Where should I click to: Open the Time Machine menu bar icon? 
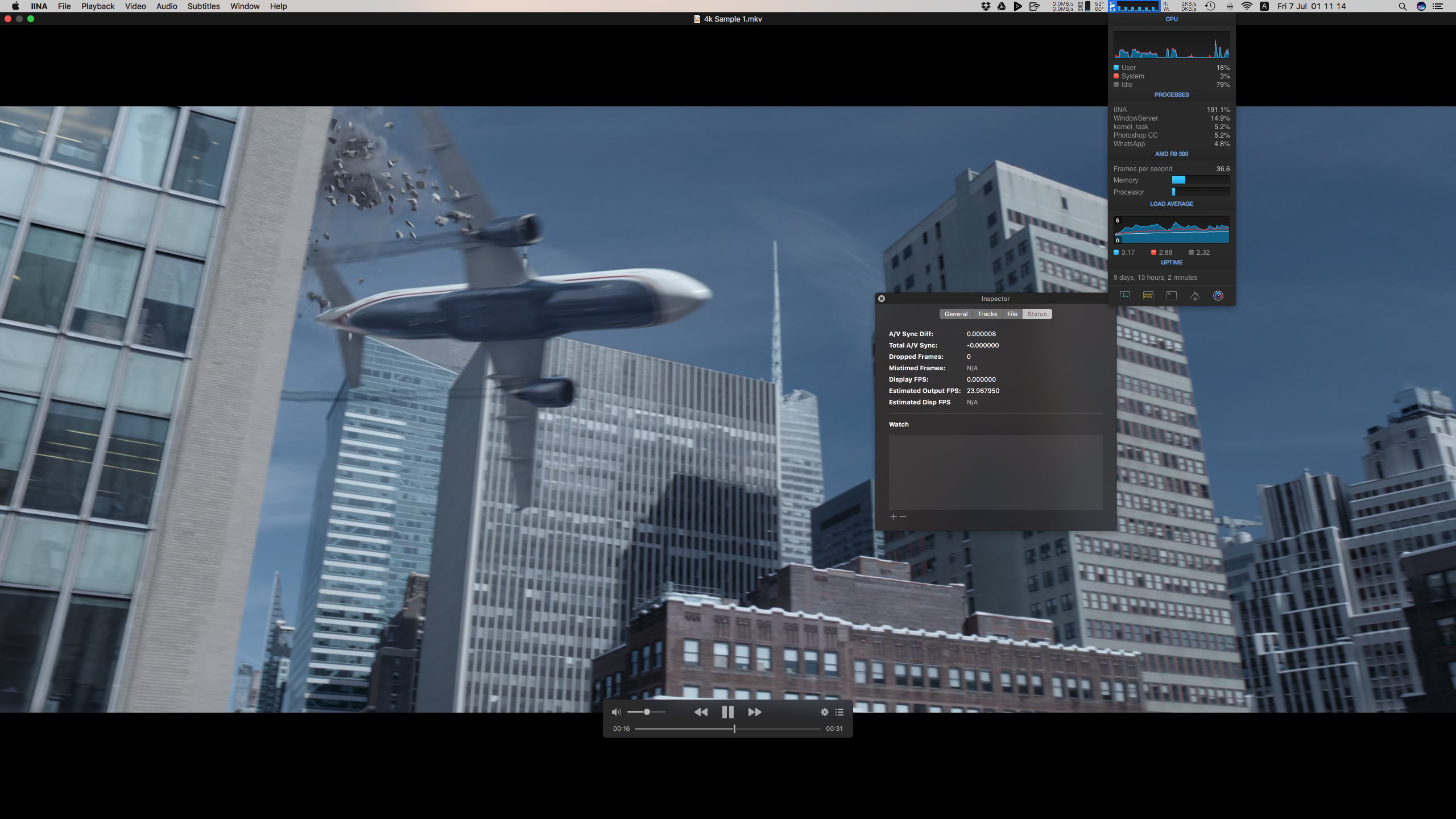coord(1210,6)
